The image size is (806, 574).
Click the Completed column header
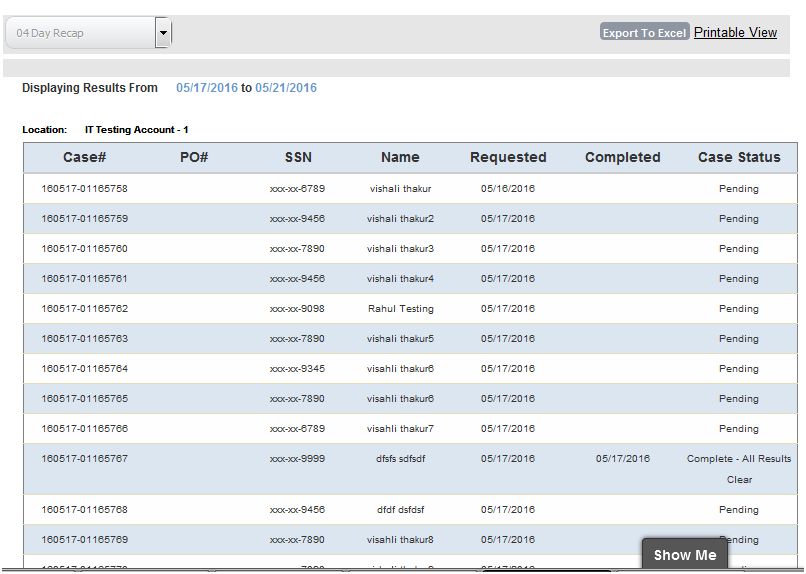pyautogui.click(x=622, y=157)
